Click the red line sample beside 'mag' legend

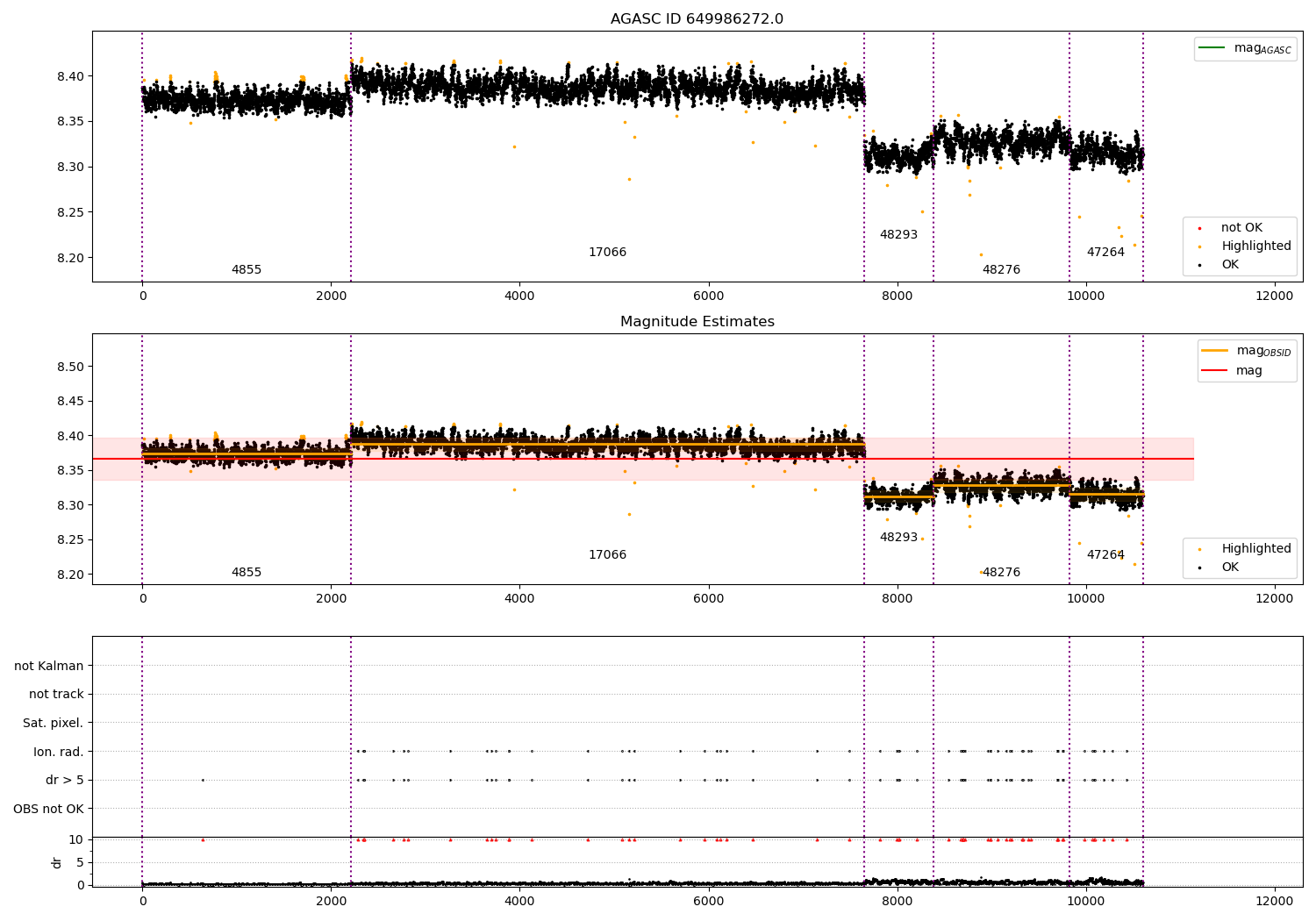(1215, 371)
